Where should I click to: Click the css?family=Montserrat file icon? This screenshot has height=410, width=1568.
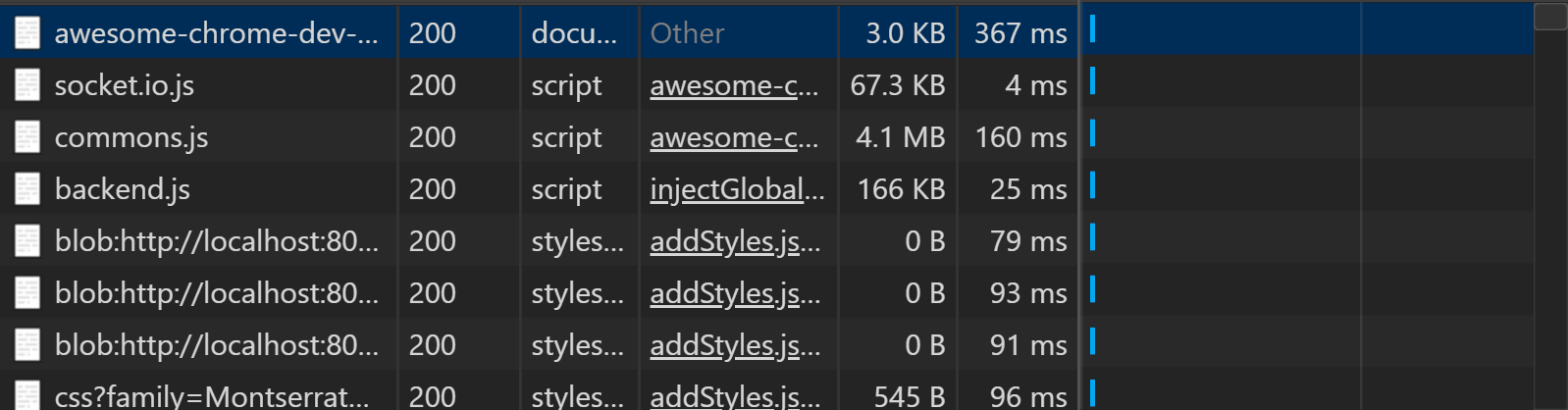(x=27, y=395)
